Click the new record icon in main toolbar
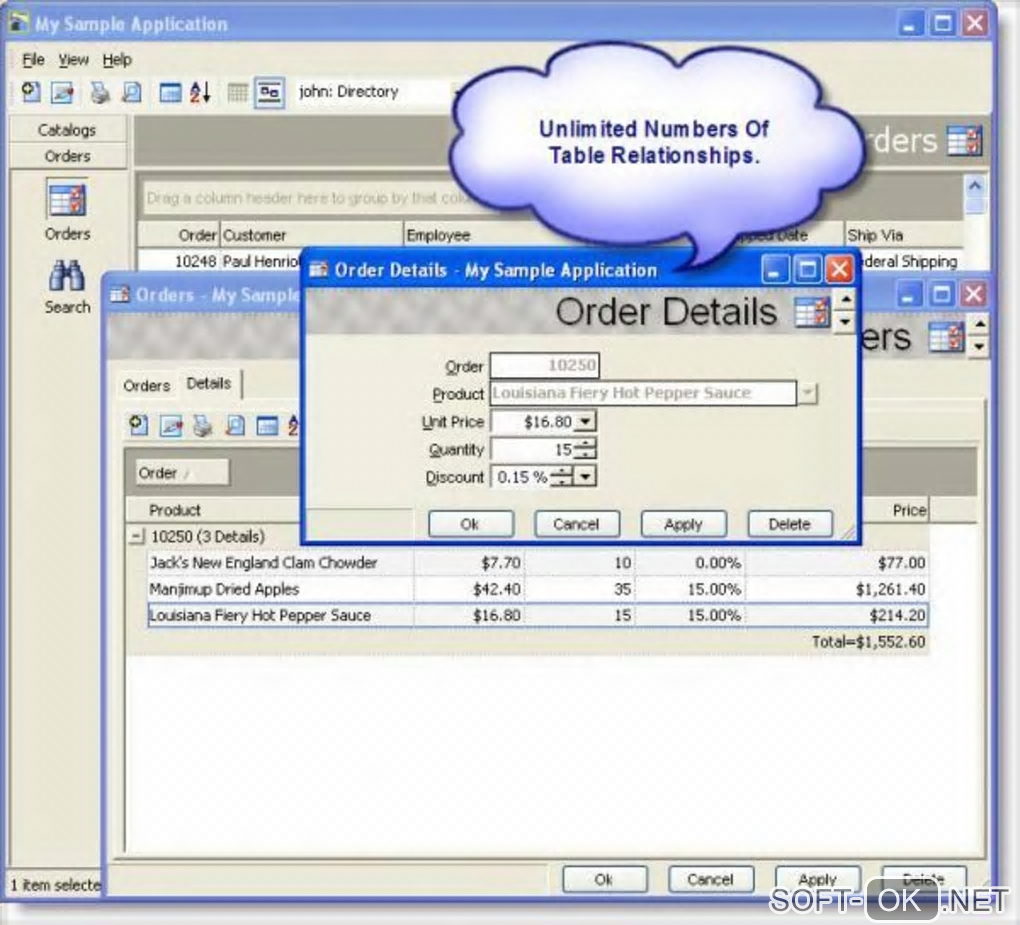 tap(31, 92)
